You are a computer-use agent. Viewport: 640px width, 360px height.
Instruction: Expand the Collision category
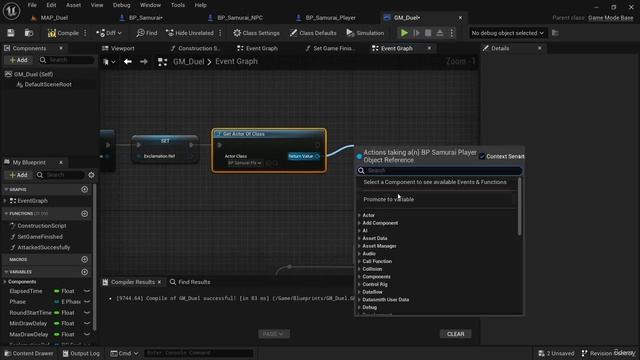[x=359, y=269]
